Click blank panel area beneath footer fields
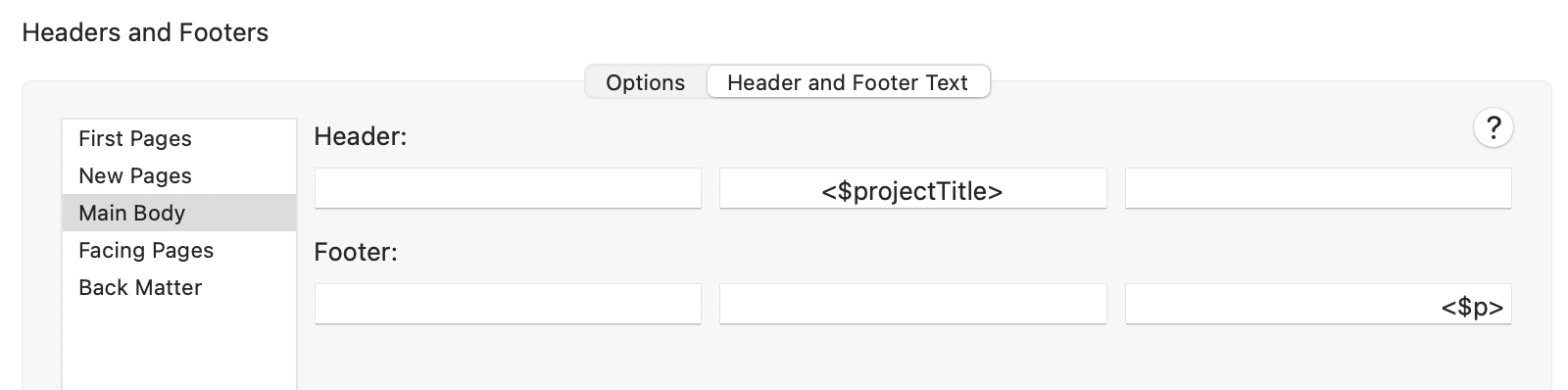This screenshot has height=390, width=1568. [911, 358]
